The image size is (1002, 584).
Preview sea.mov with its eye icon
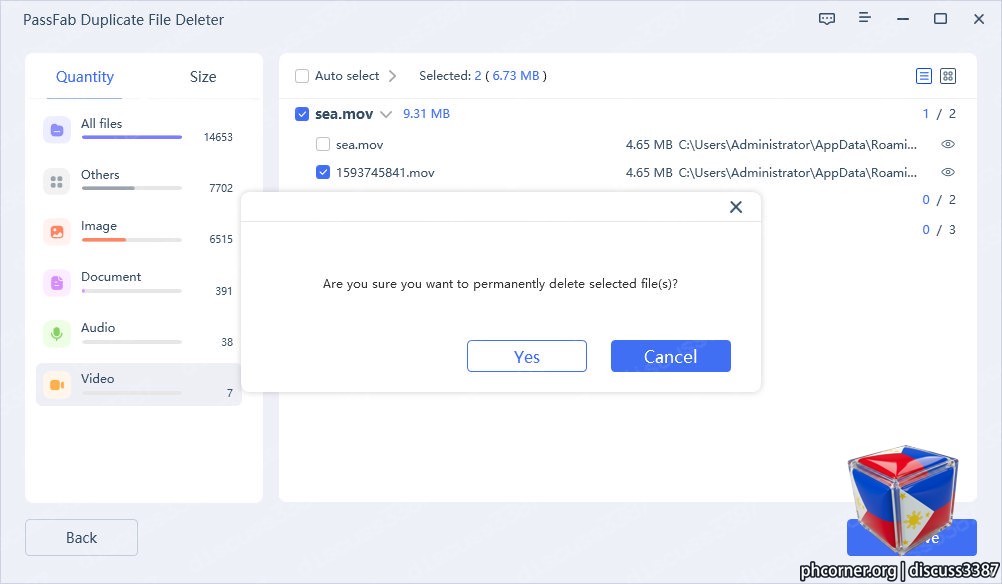pyautogui.click(x=948, y=144)
